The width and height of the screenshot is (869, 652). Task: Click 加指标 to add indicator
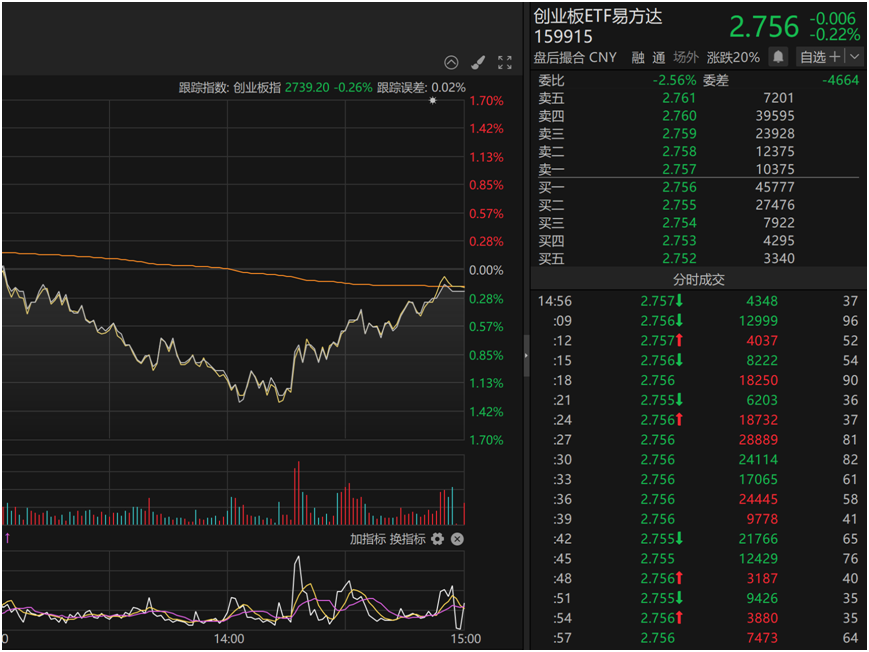pyautogui.click(x=367, y=539)
